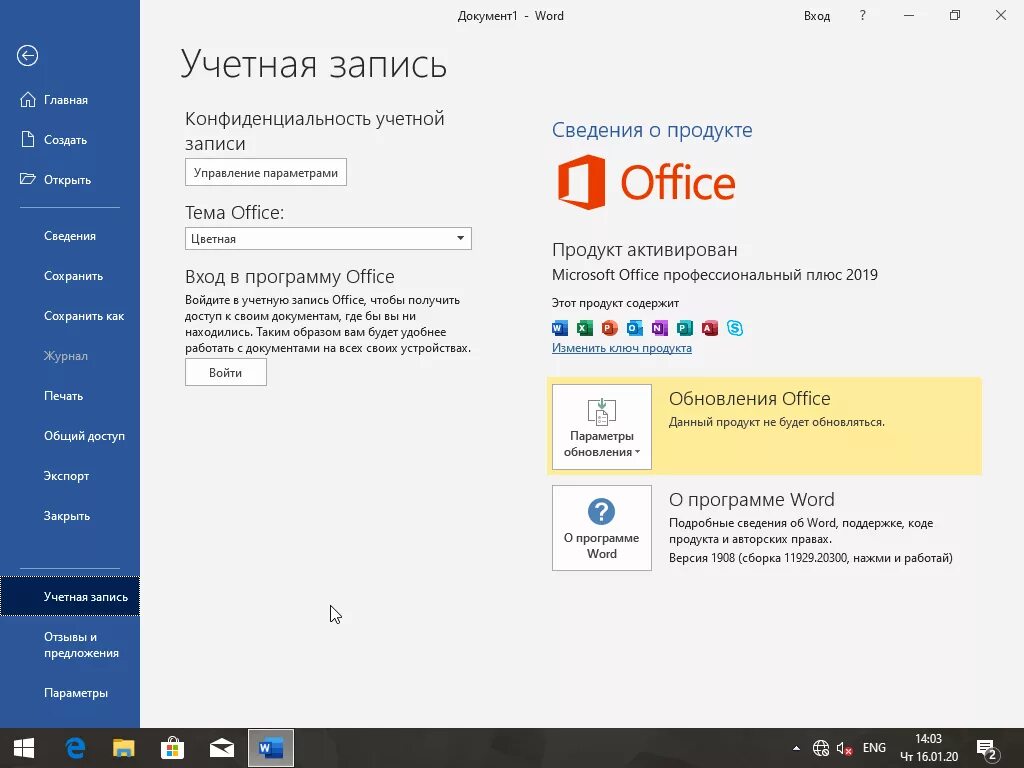Open the Сведения tab in the sidebar
Image resolution: width=1024 pixels, height=768 pixels.
70,236
